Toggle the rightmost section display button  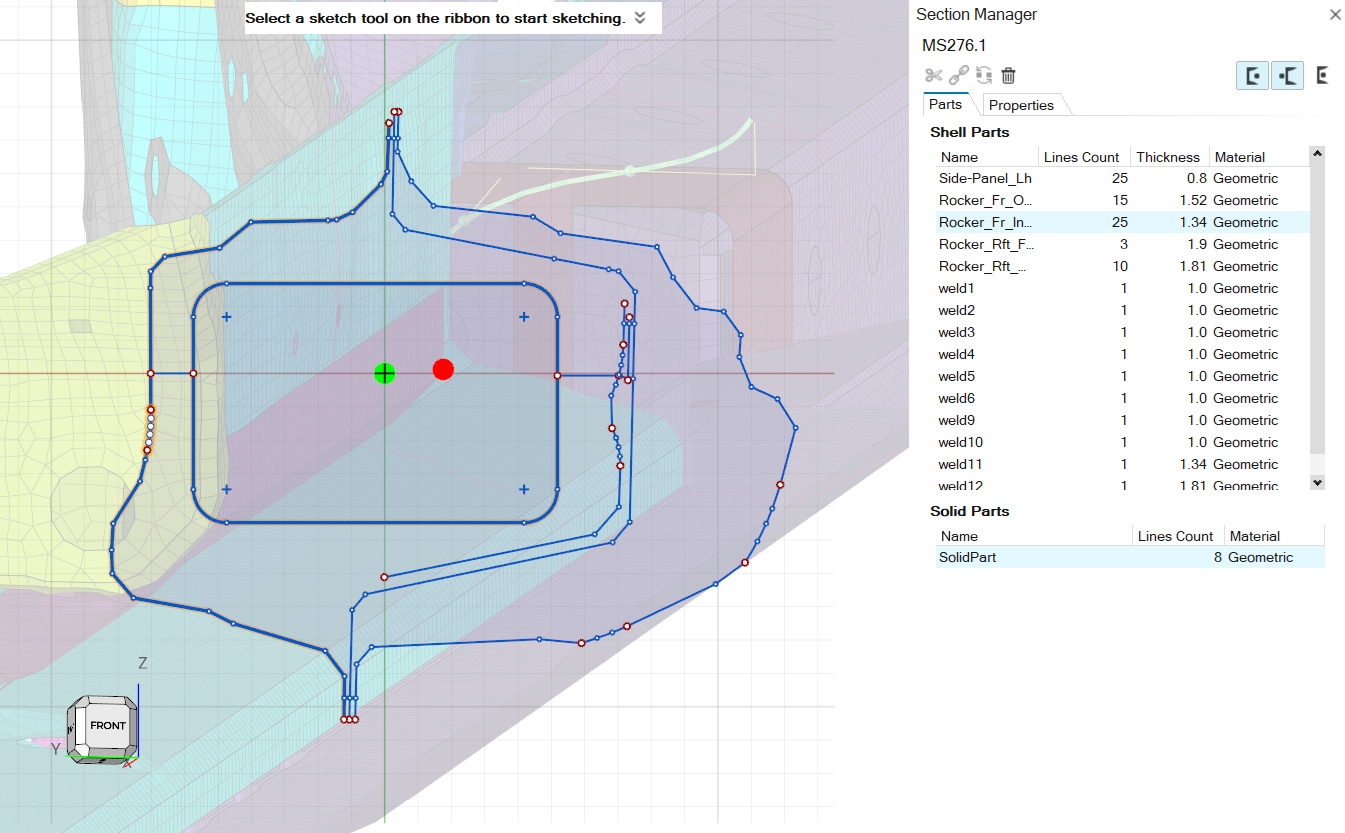(x=1322, y=75)
